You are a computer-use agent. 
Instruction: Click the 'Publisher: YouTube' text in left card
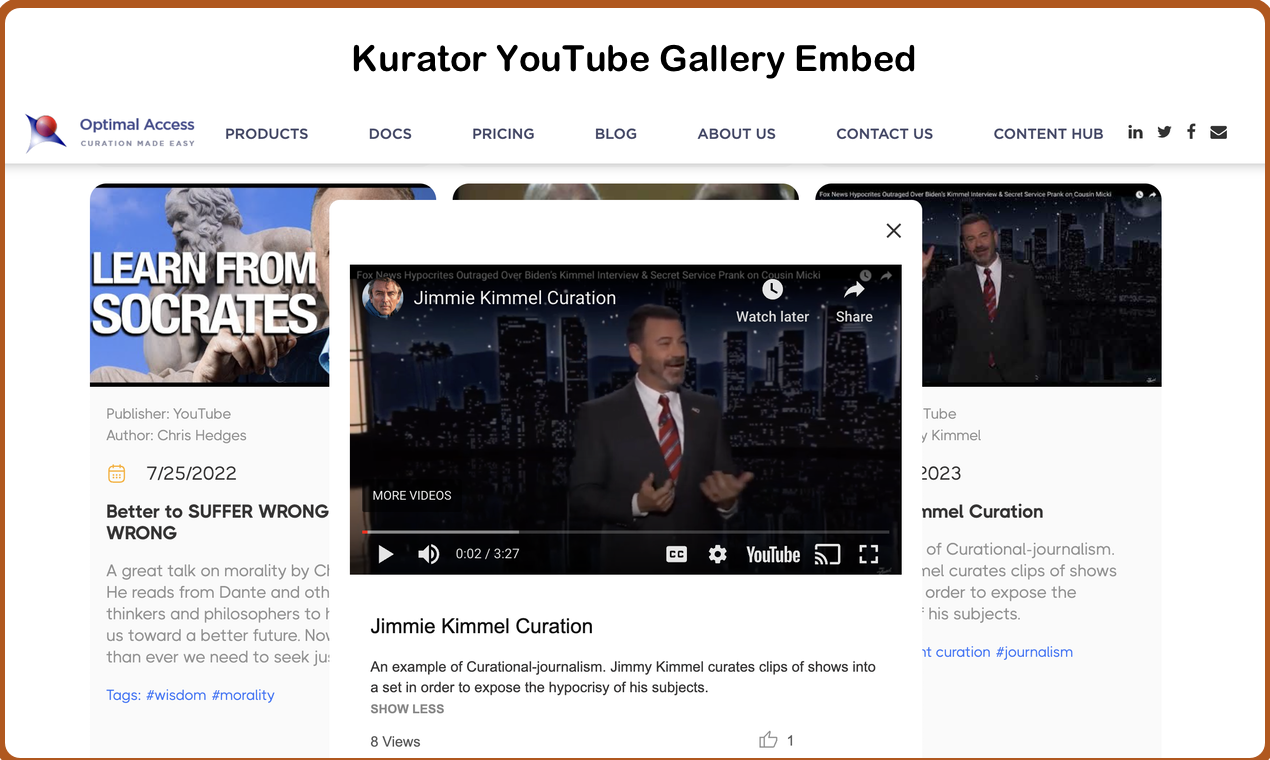pos(168,413)
